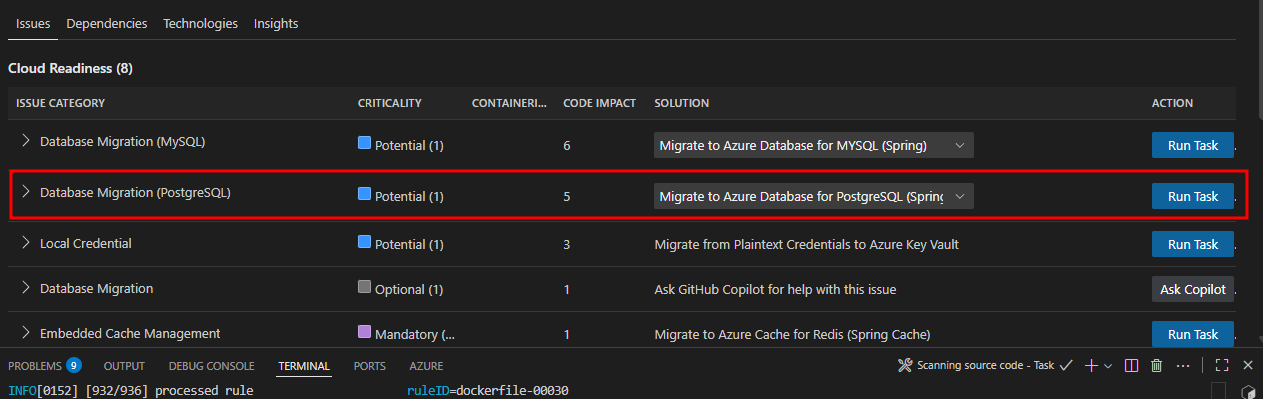Open the DEBUG CONSOLE panel tab
Screen dimensions: 1263x399
coord(211,366)
